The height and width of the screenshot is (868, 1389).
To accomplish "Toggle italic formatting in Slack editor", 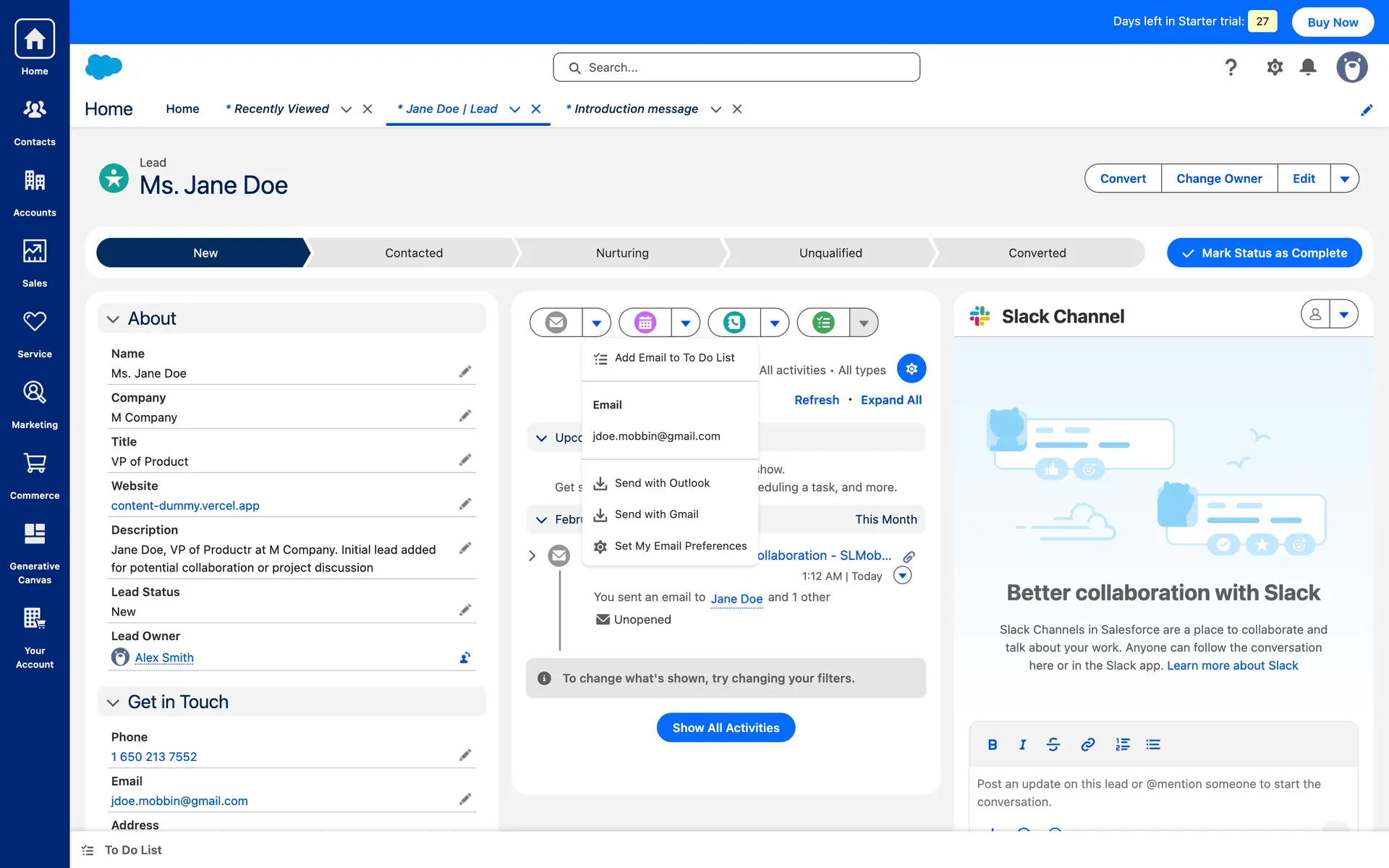I will click(x=1022, y=744).
